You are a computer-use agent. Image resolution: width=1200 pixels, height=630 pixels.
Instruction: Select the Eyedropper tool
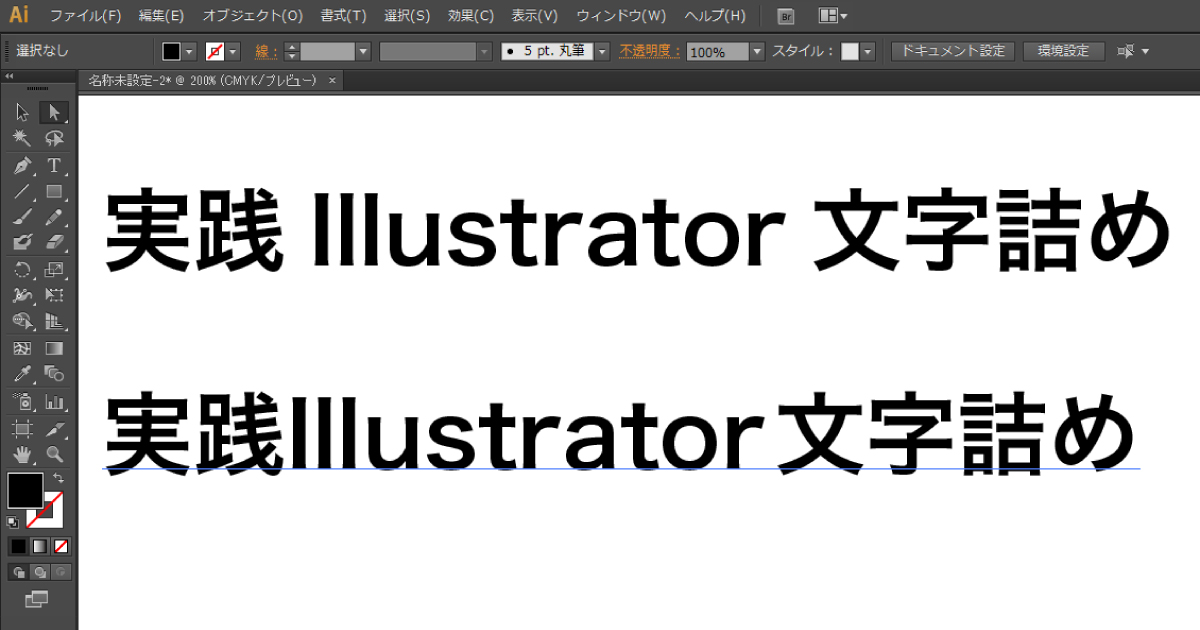pos(22,375)
